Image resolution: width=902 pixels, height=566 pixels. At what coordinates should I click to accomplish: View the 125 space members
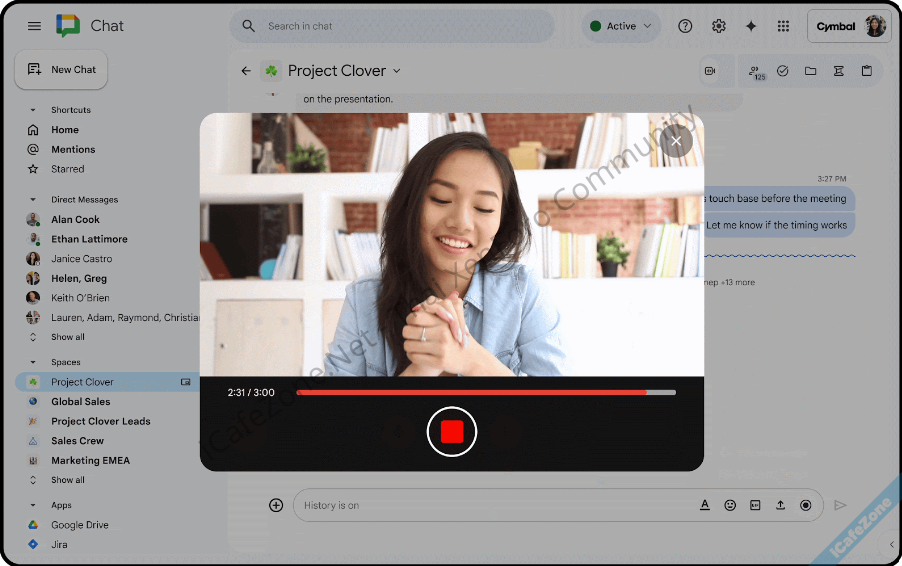tap(756, 71)
